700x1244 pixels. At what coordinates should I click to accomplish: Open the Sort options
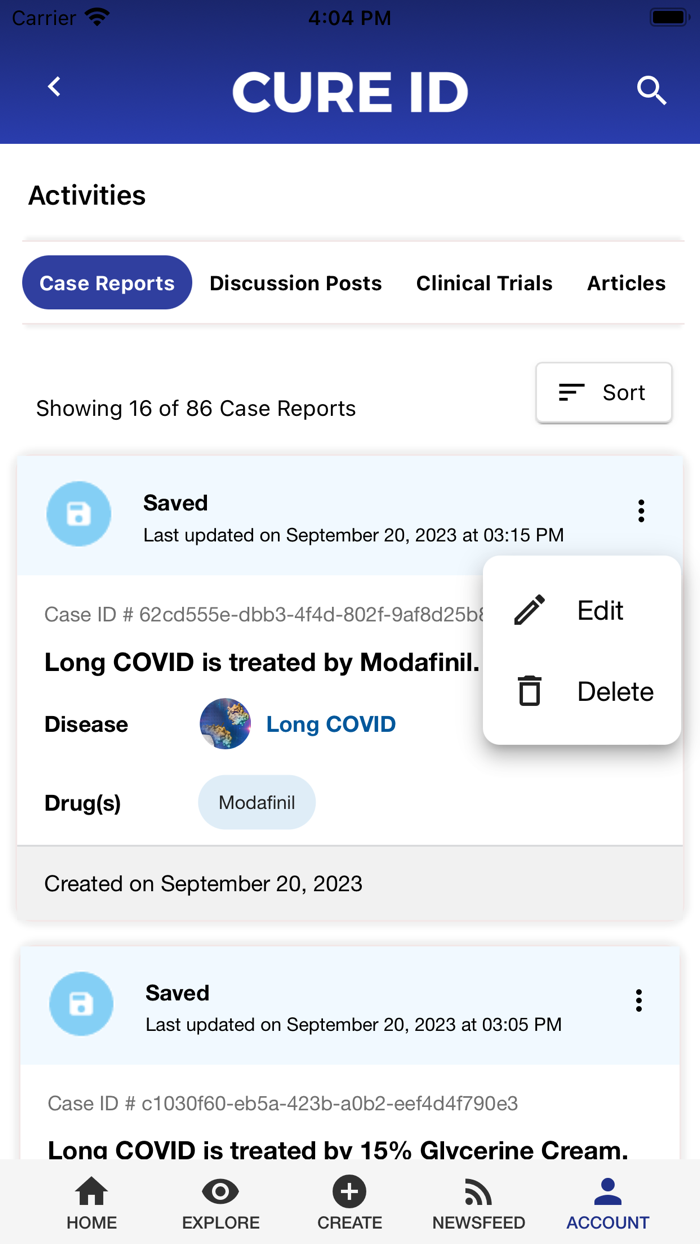click(603, 392)
